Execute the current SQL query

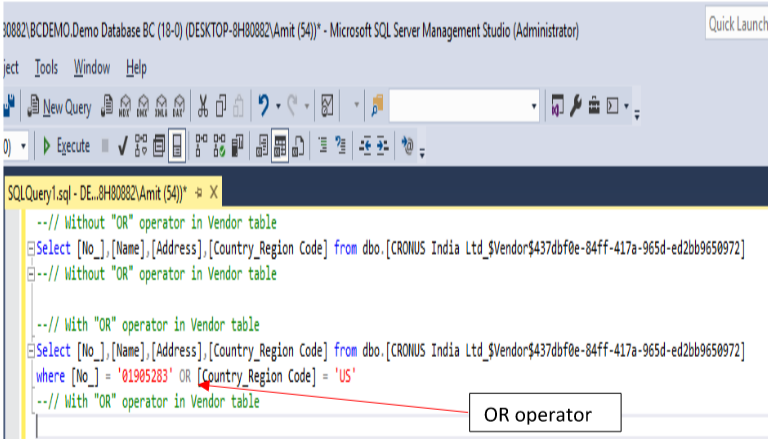(67, 146)
